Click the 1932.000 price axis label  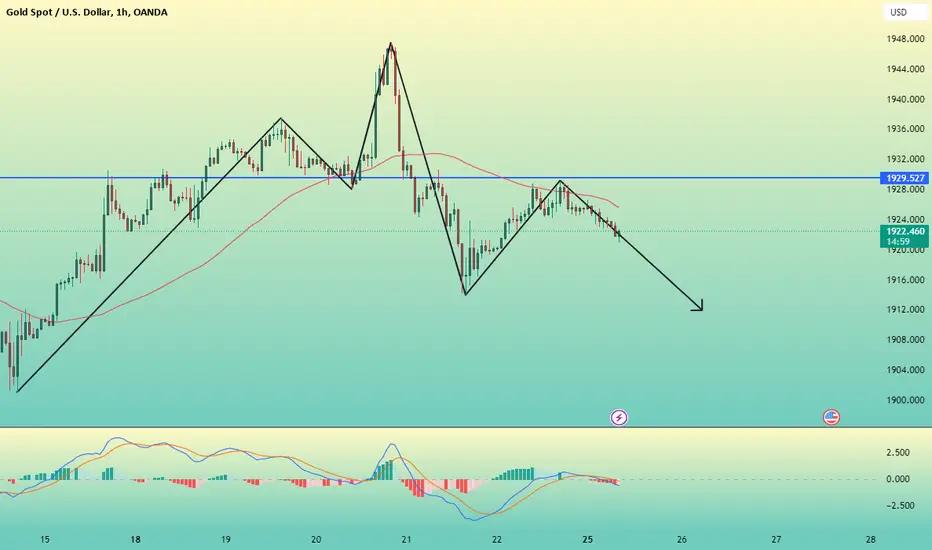point(905,159)
